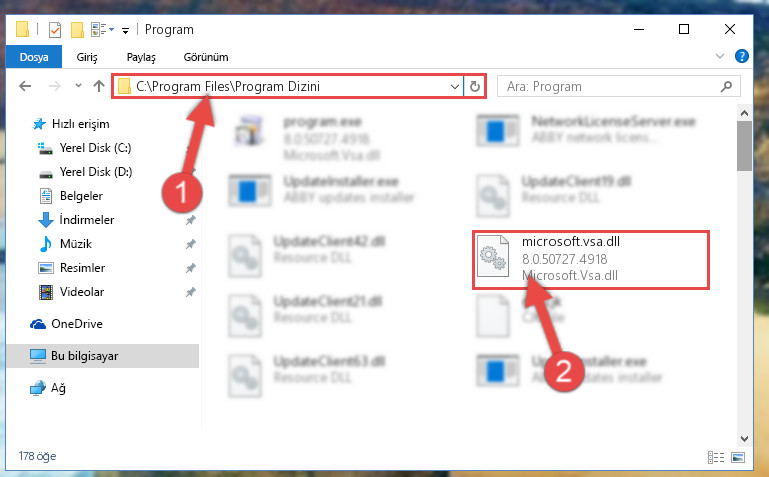
Task: Switch to details view icon in the status bar
Action: click(716, 457)
